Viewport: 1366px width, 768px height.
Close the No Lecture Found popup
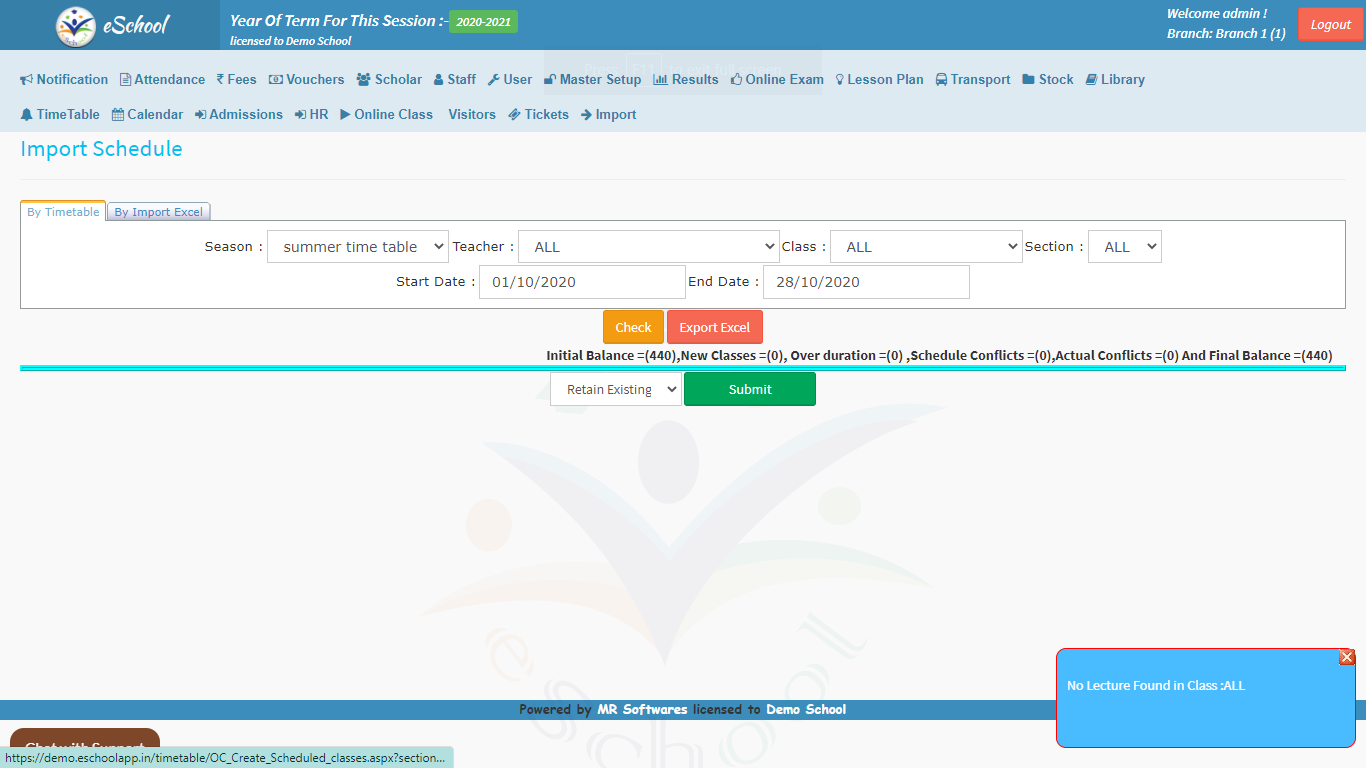click(x=1346, y=657)
